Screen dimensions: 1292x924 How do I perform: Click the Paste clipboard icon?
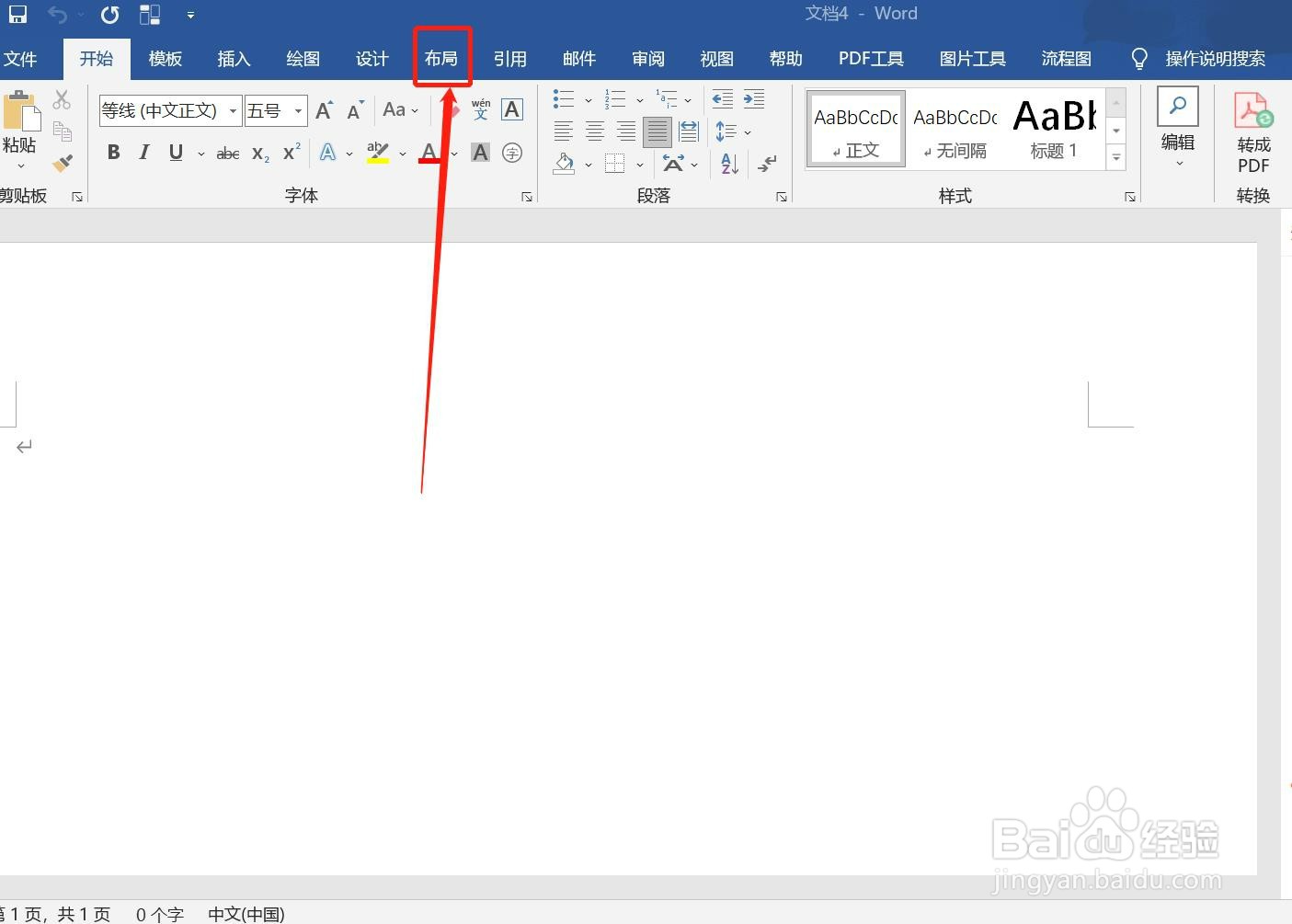tap(21, 110)
